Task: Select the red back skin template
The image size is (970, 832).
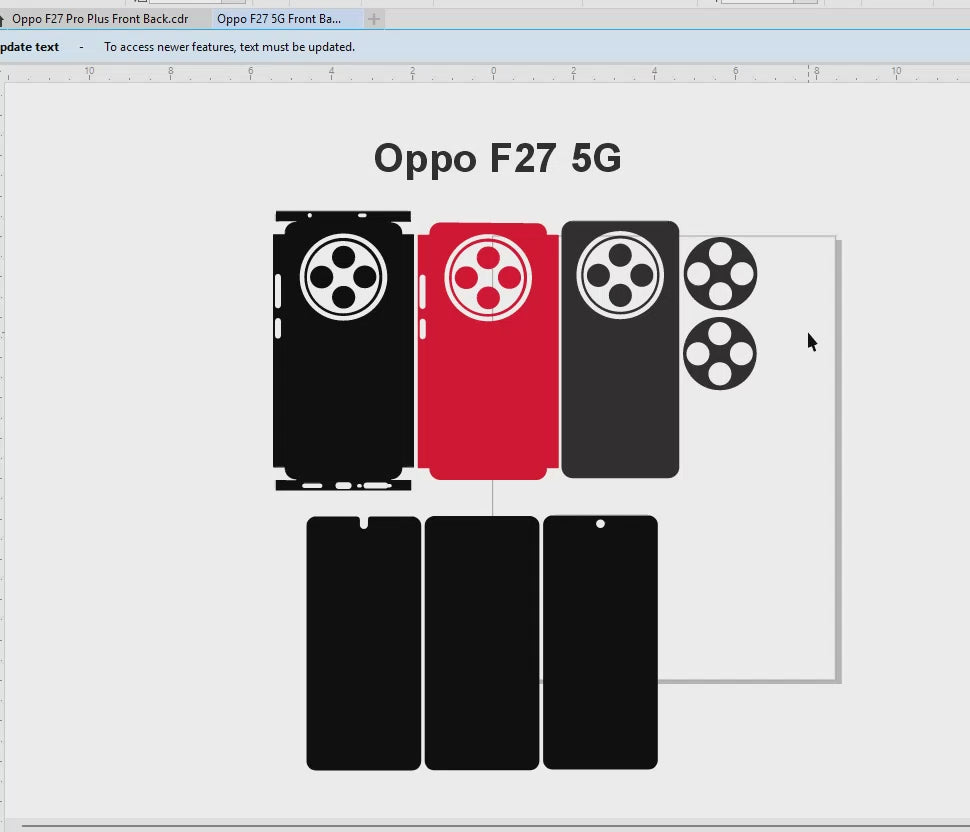Action: 488,400
